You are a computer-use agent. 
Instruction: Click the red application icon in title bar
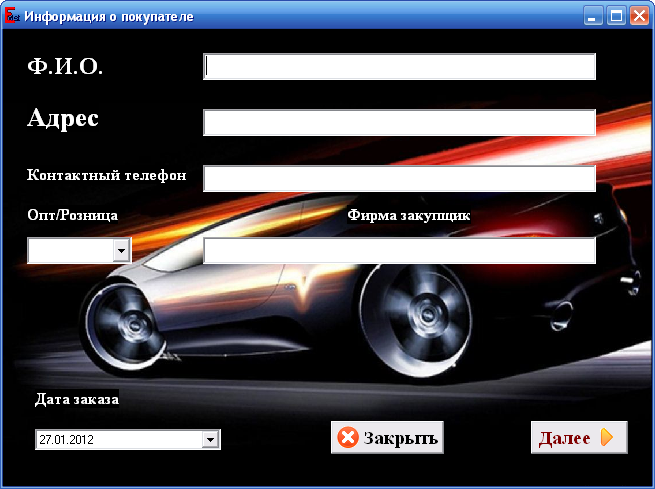11,16
